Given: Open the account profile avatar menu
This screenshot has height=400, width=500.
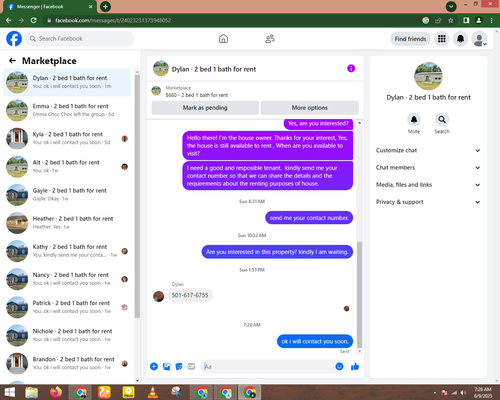Looking at the screenshot, I should [x=479, y=39].
